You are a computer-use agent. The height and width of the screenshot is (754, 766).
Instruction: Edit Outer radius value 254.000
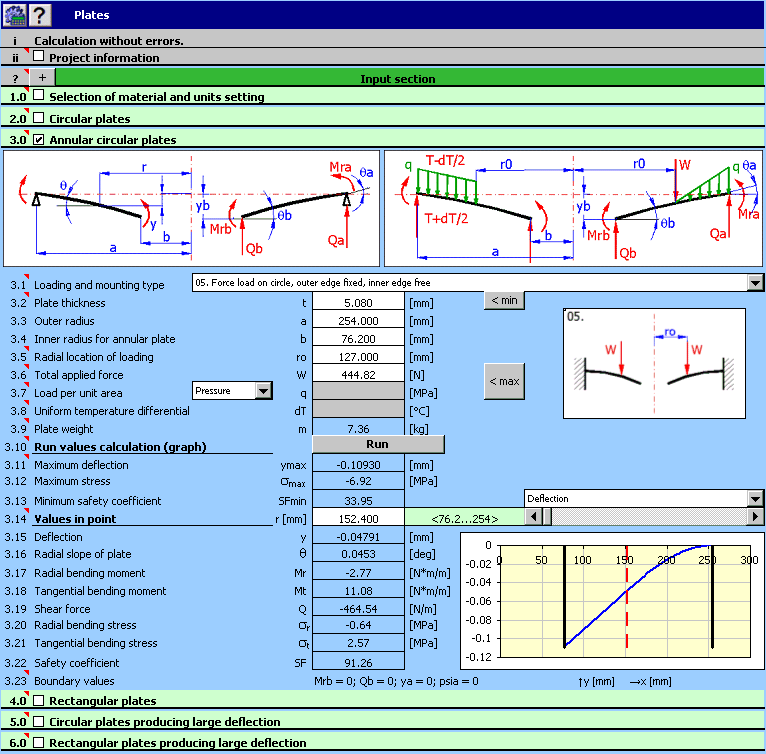coord(358,321)
